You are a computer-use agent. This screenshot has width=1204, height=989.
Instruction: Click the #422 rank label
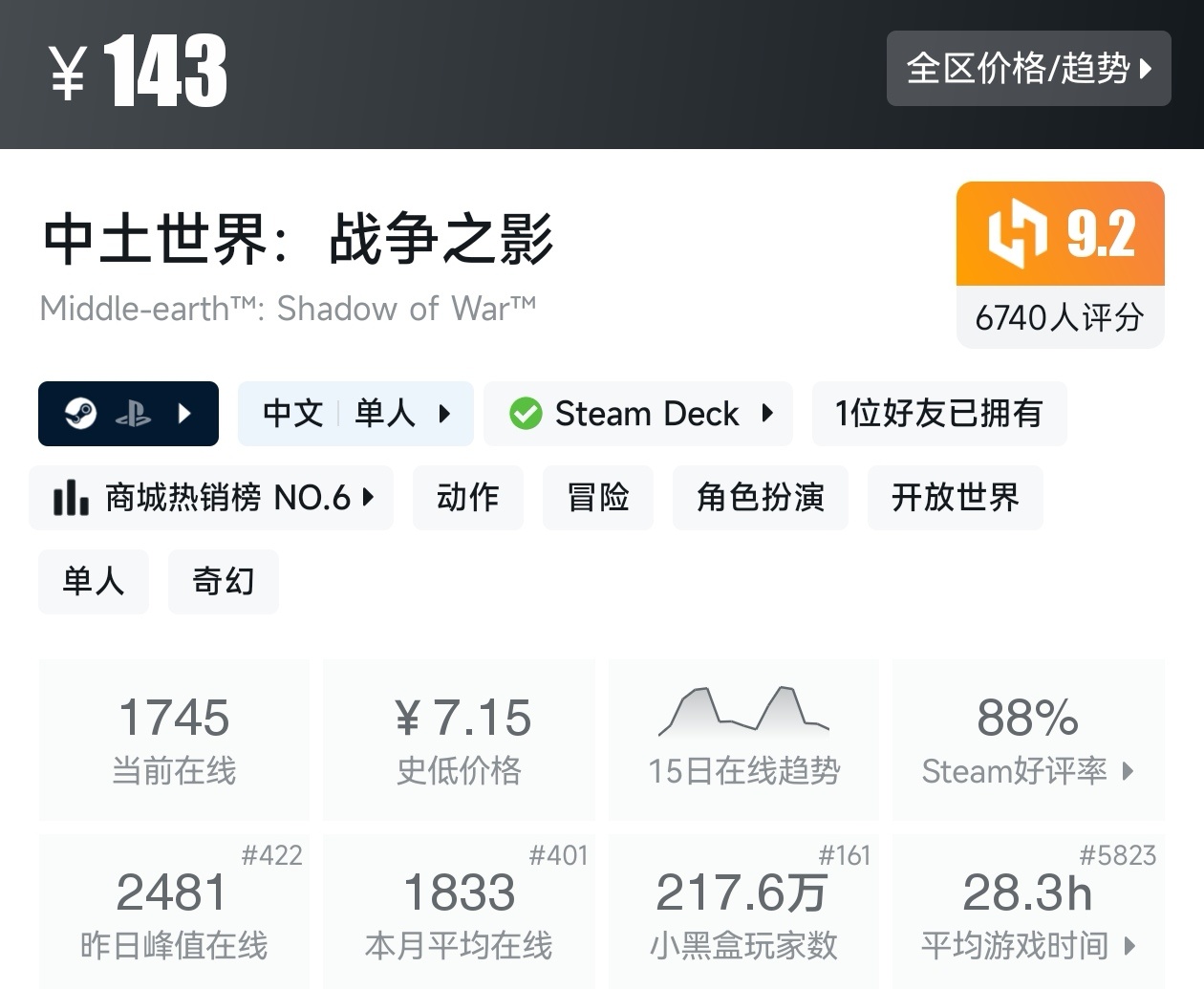(271, 855)
